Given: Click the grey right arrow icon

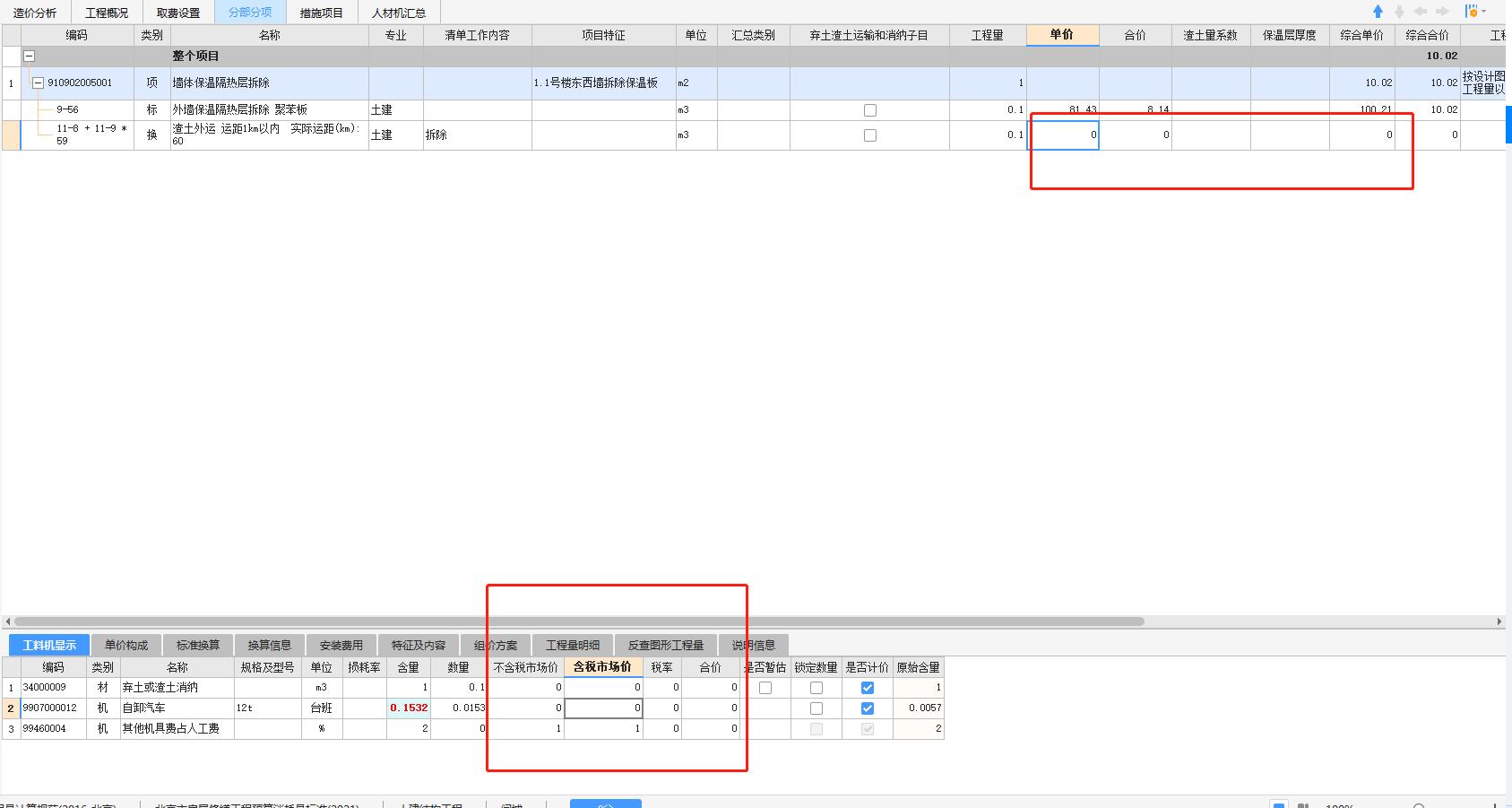Looking at the screenshot, I should point(1442,12).
